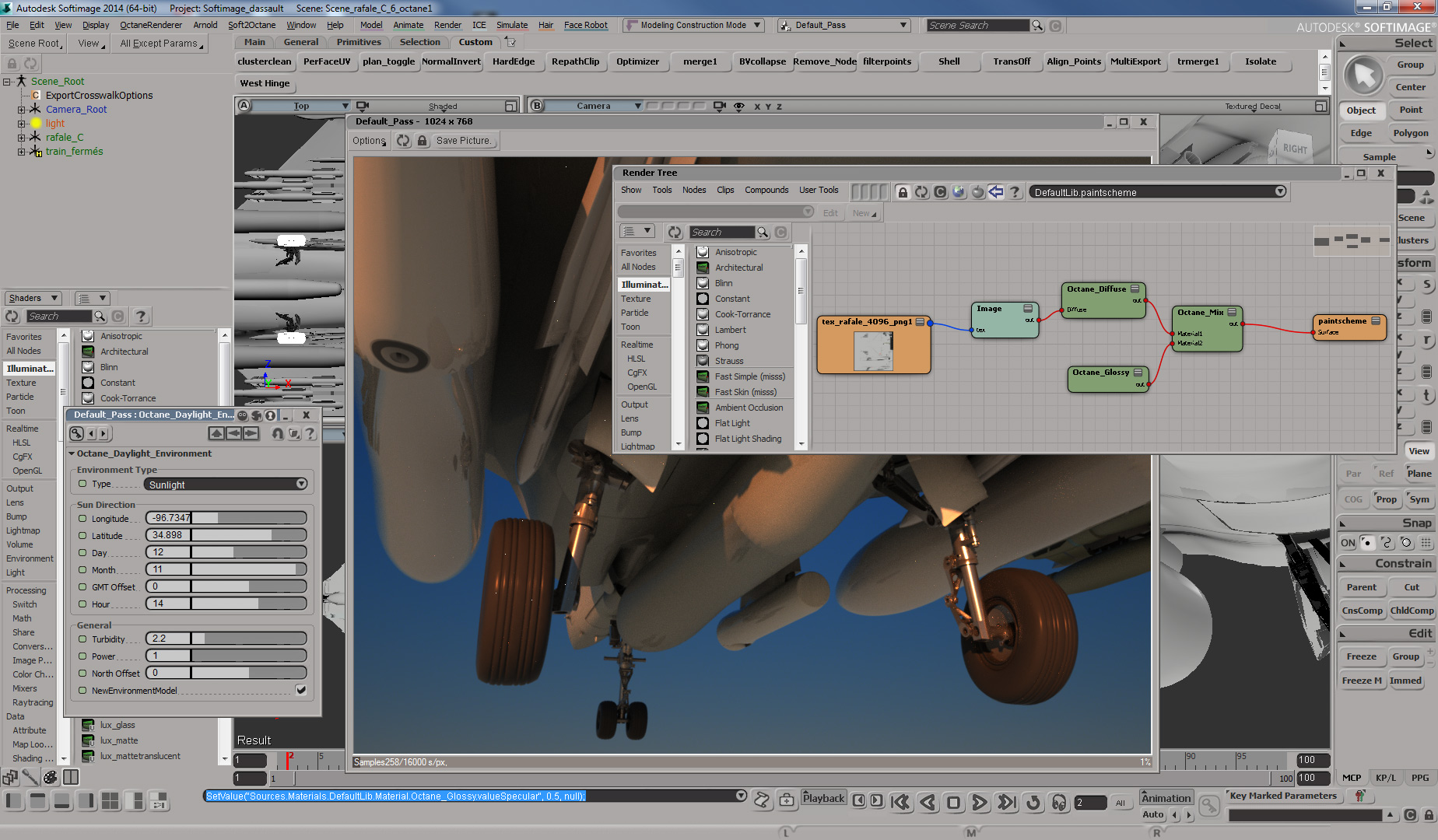Click the globe icon in Render Tree toolbar
The height and width of the screenshot is (840, 1438).
[x=959, y=191]
